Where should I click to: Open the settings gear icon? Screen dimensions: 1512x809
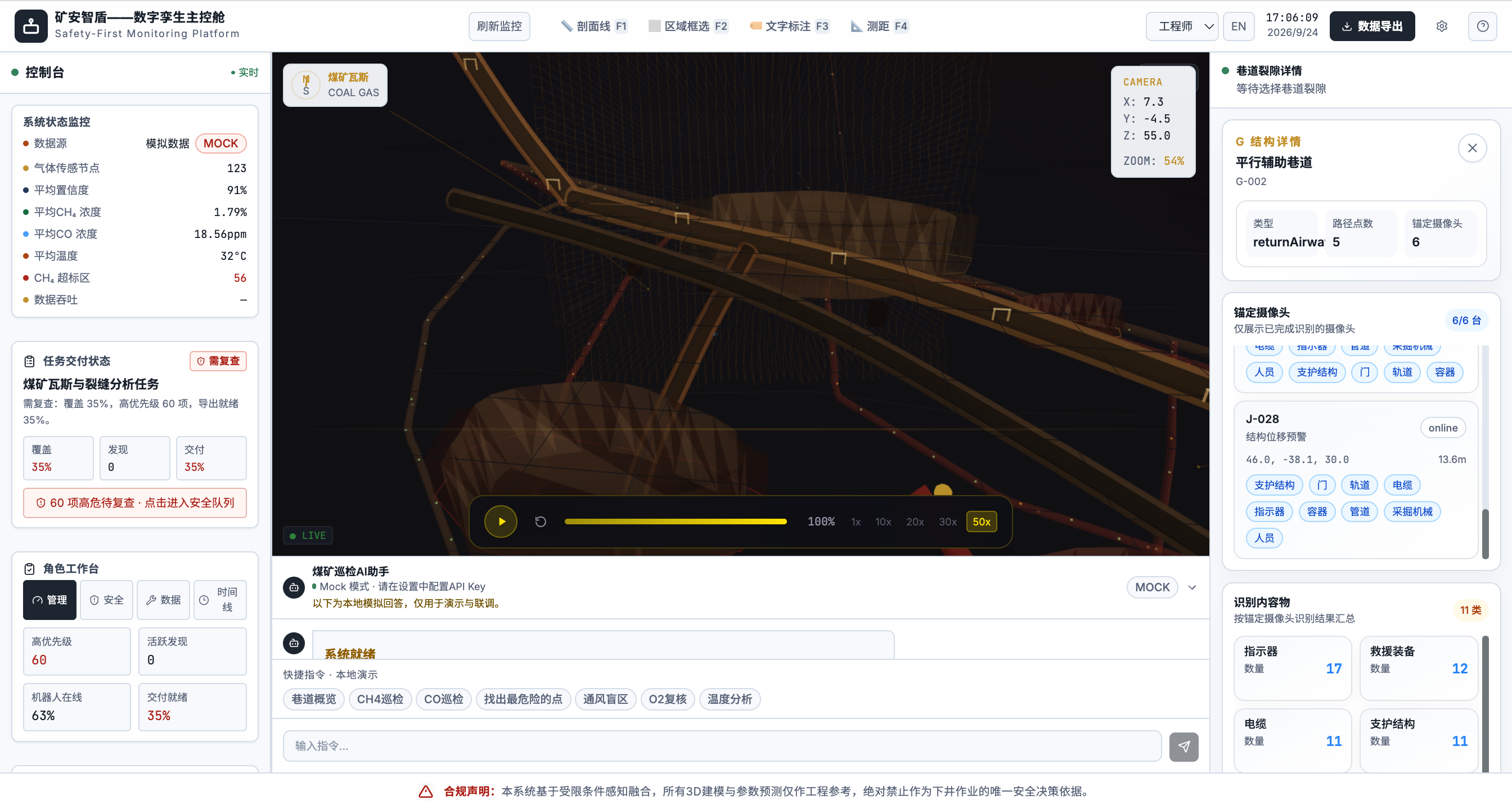(1441, 26)
